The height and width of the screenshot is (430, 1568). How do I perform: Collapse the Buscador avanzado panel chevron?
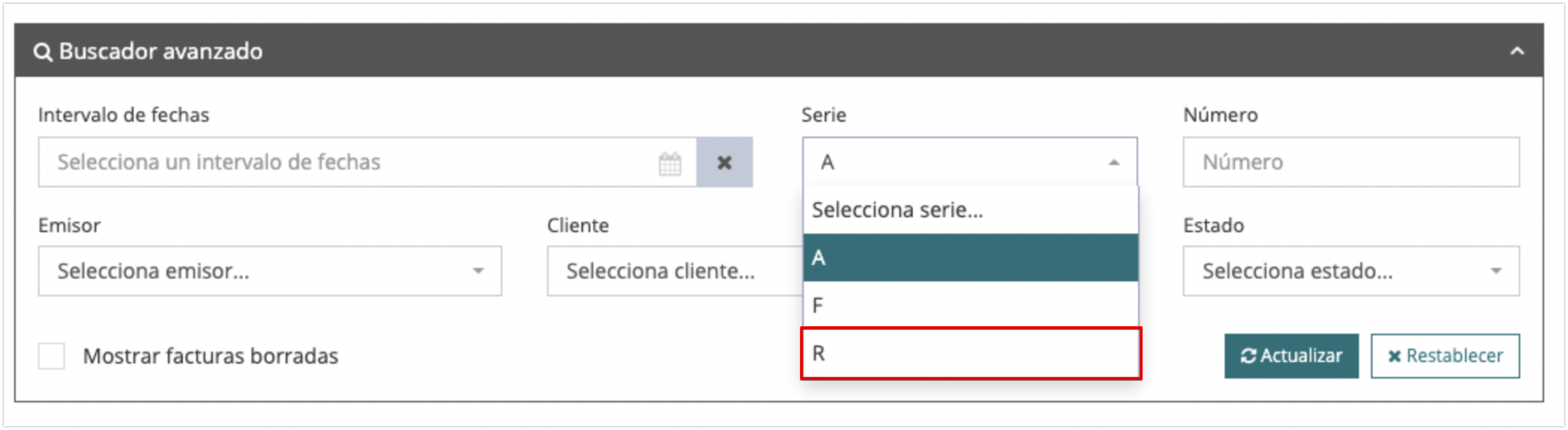coord(1517,51)
